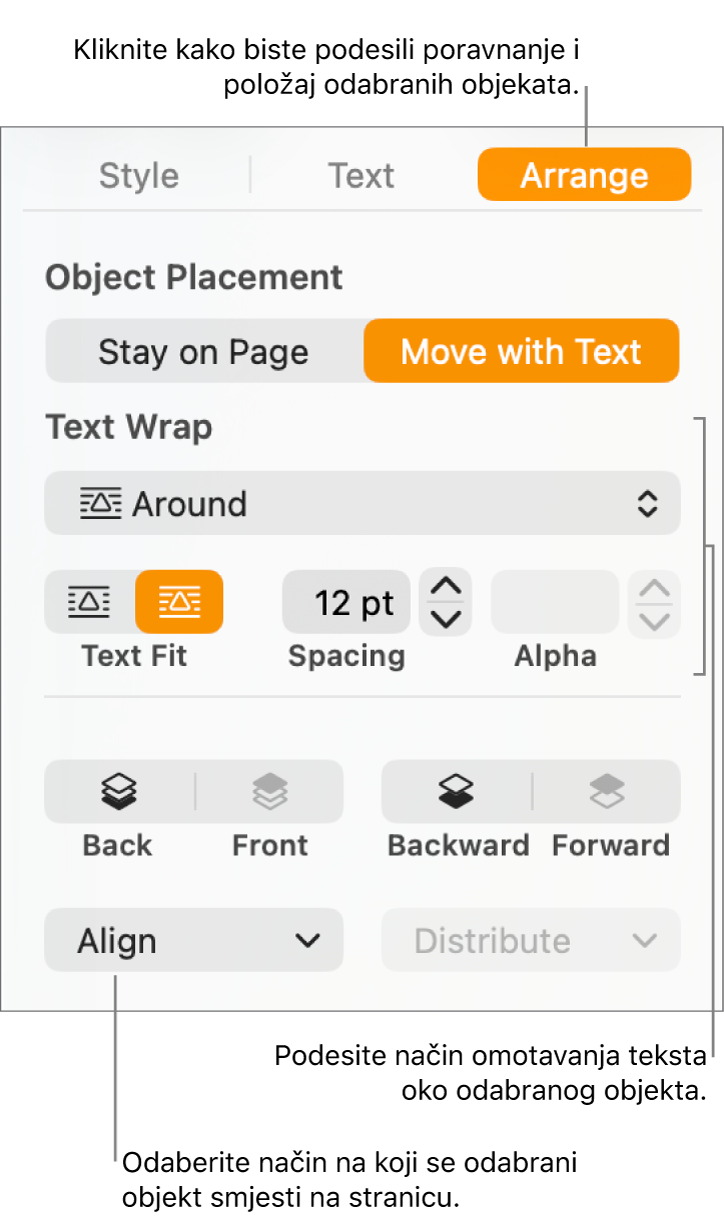Open the Distribute dropdown menu
Viewport: 724px width, 1223px height.
coord(531,941)
